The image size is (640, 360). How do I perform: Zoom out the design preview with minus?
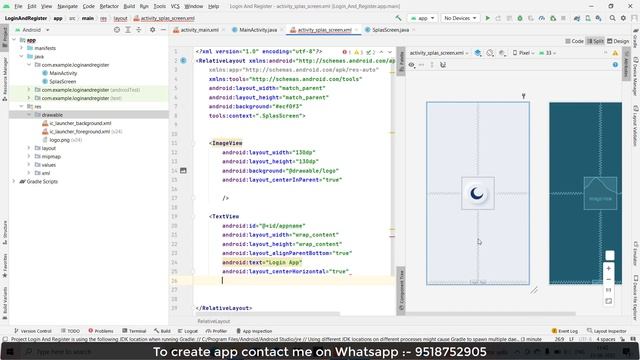point(609,280)
